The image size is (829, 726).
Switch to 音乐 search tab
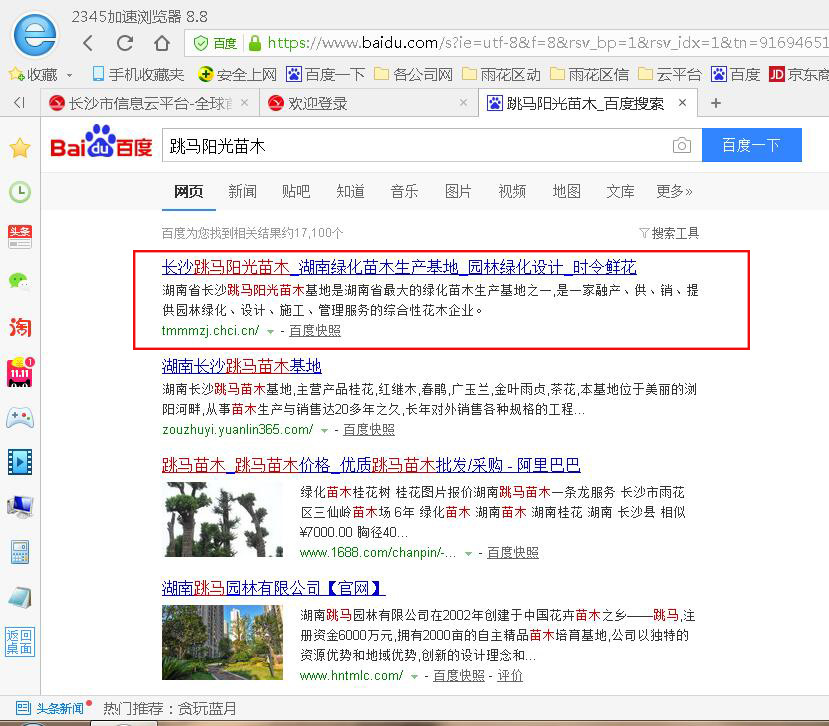404,191
